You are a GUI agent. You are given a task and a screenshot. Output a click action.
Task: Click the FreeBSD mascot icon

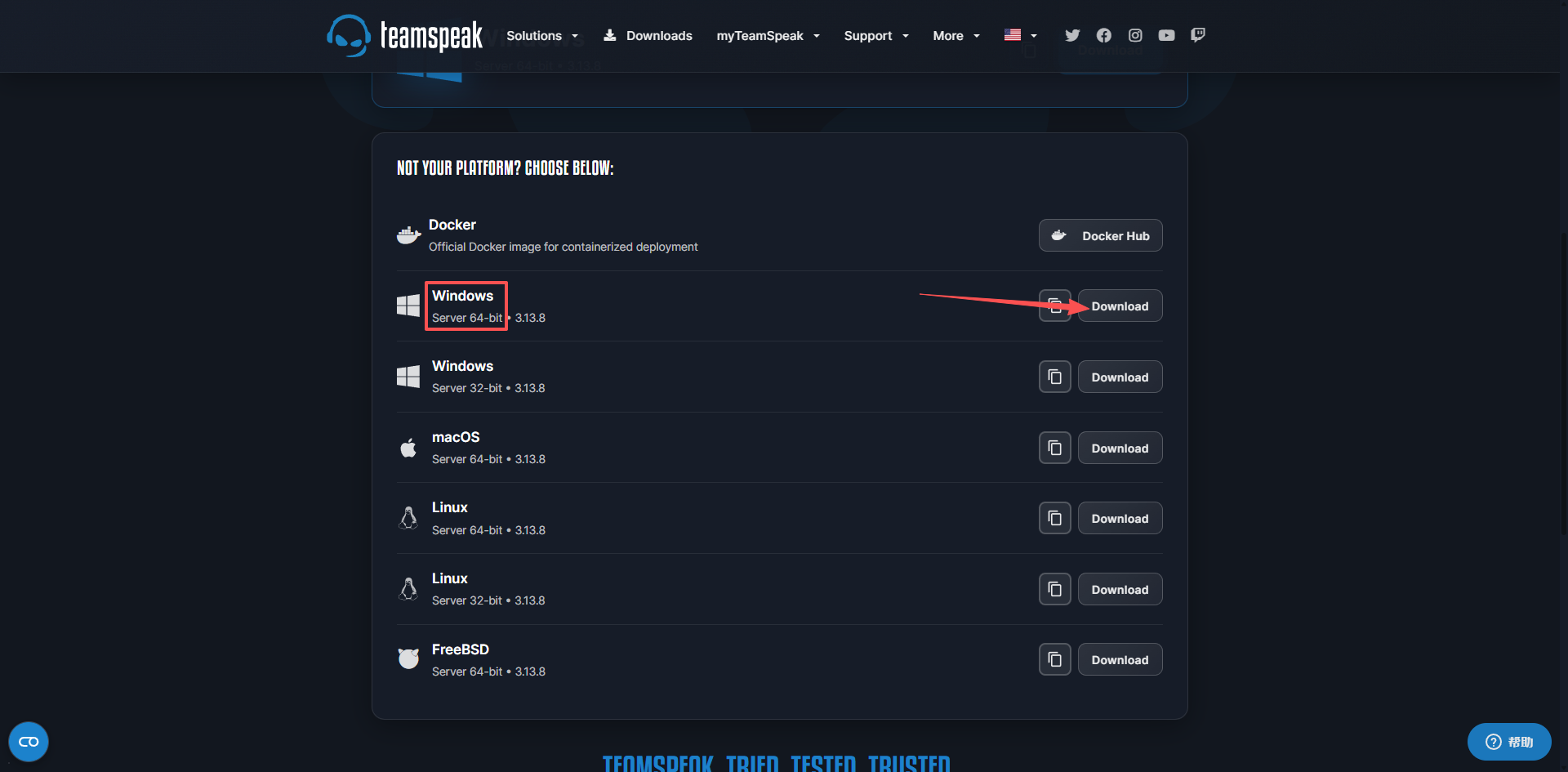point(408,658)
